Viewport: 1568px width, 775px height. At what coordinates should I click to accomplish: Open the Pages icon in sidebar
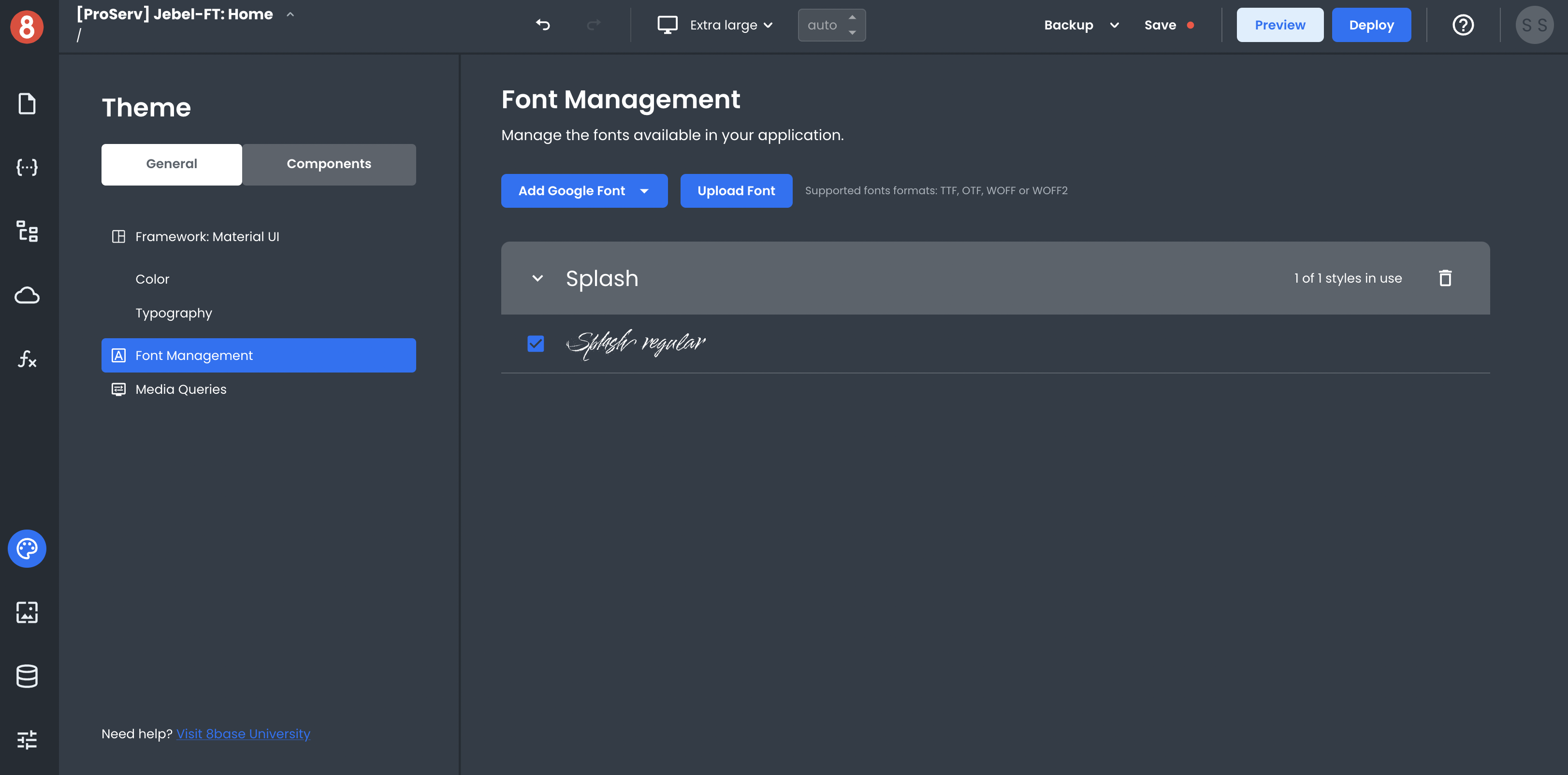point(27,103)
